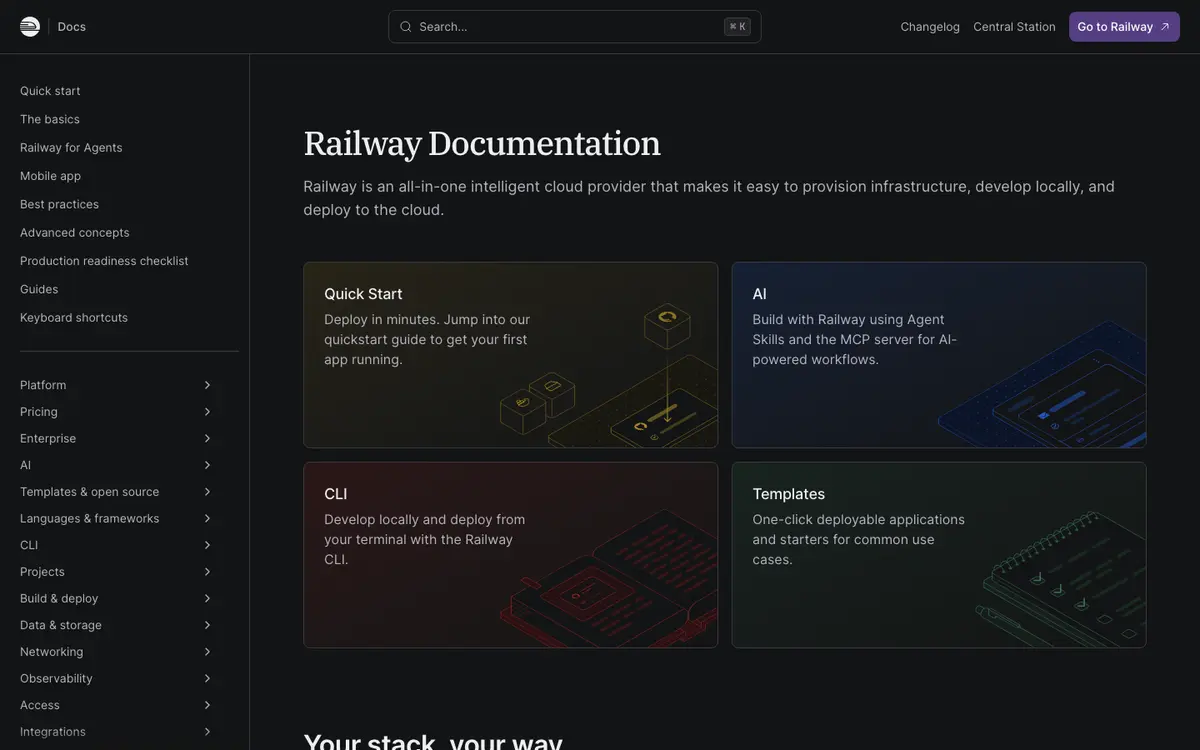This screenshot has width=1200, height=750.
Task: Select the Networking sidebar label
Action: (x=52, y=652)
